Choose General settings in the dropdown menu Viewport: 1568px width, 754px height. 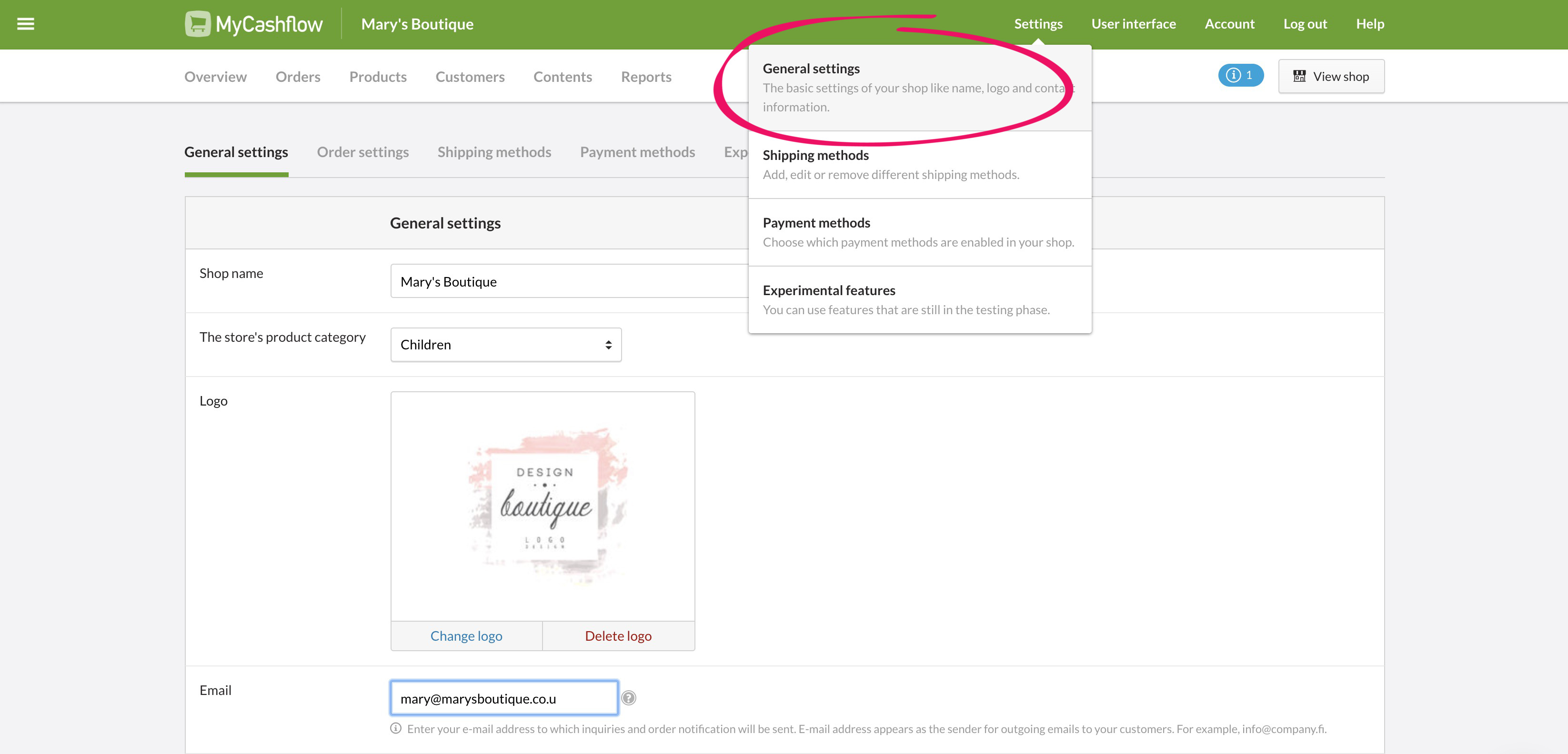[x=920, y=88]
